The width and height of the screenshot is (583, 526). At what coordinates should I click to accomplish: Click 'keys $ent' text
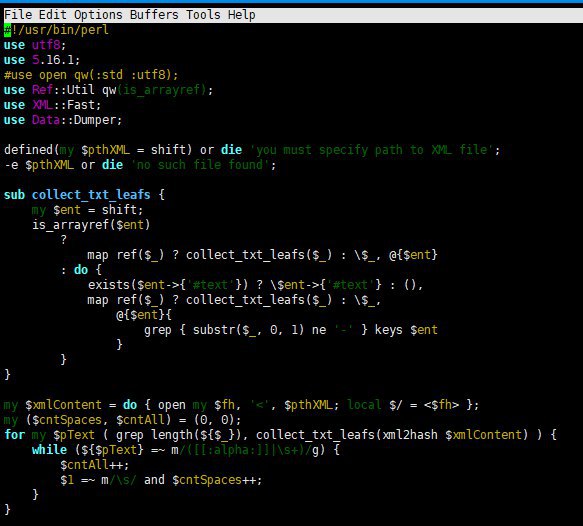[406, 330]
